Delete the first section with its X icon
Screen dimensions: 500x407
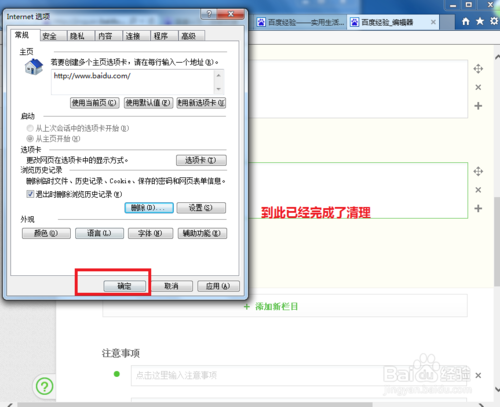[478, 87]
